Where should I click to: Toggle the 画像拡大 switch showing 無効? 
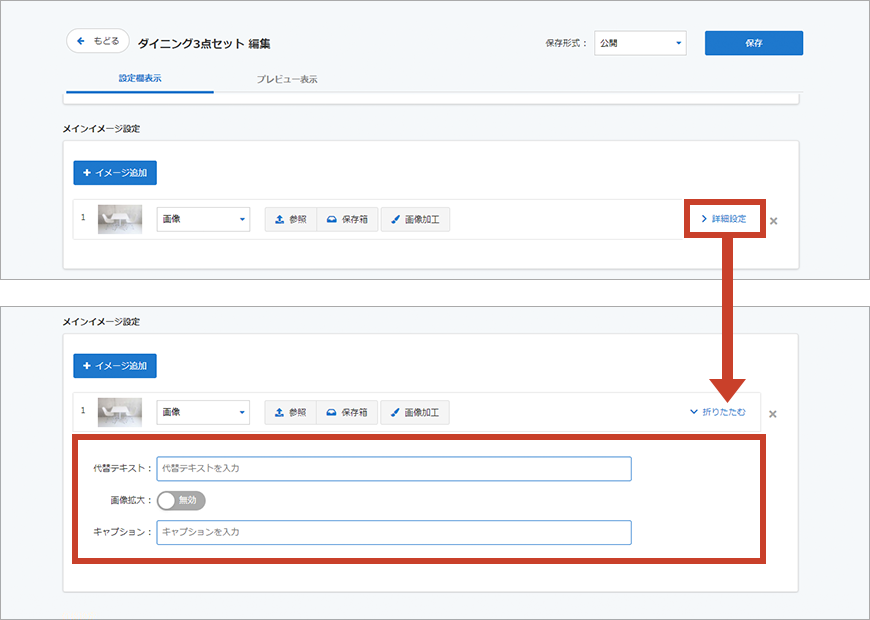[181, 500]
